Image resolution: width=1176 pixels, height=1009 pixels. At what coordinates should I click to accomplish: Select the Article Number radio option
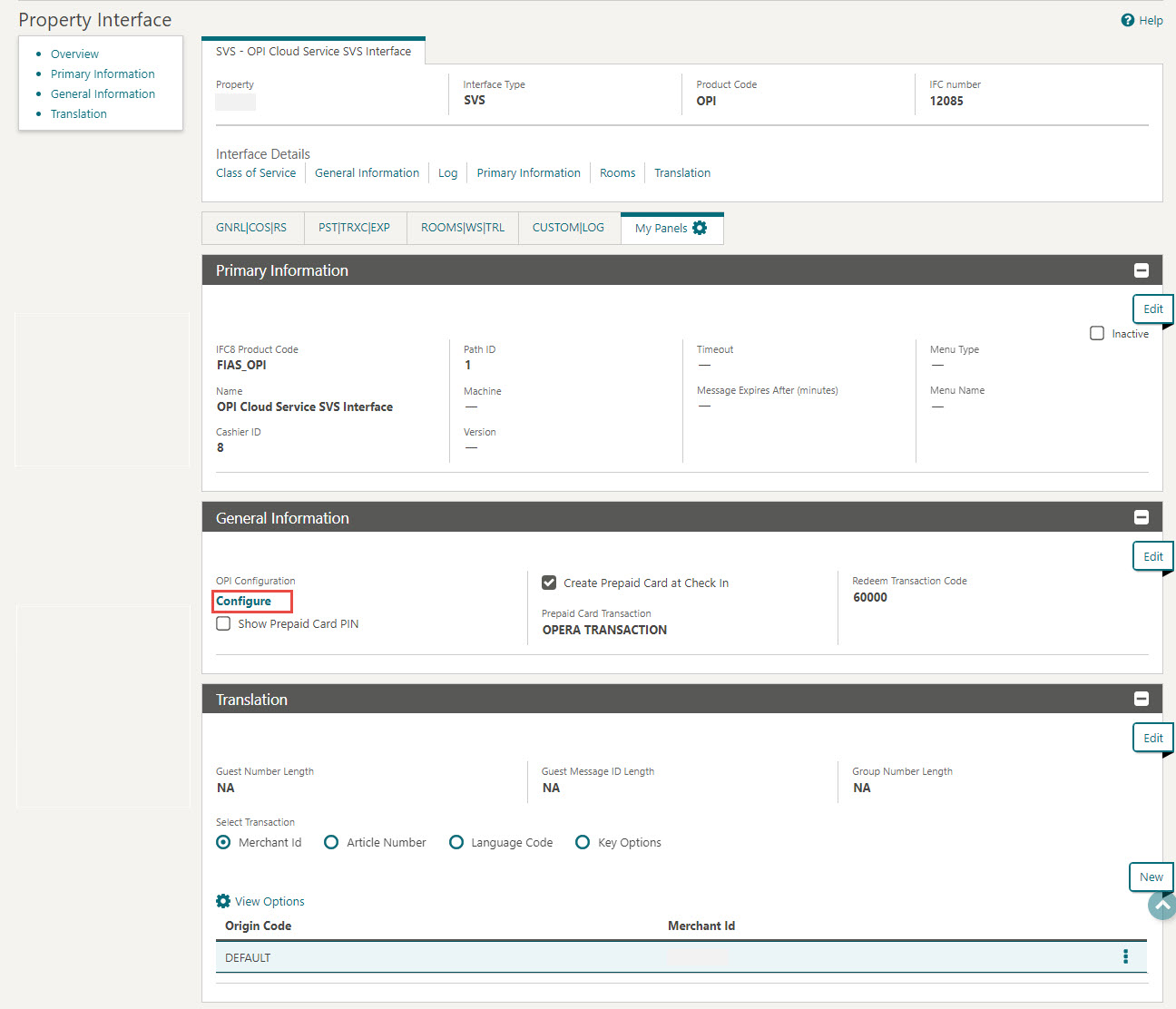click(x=331, y=842)
